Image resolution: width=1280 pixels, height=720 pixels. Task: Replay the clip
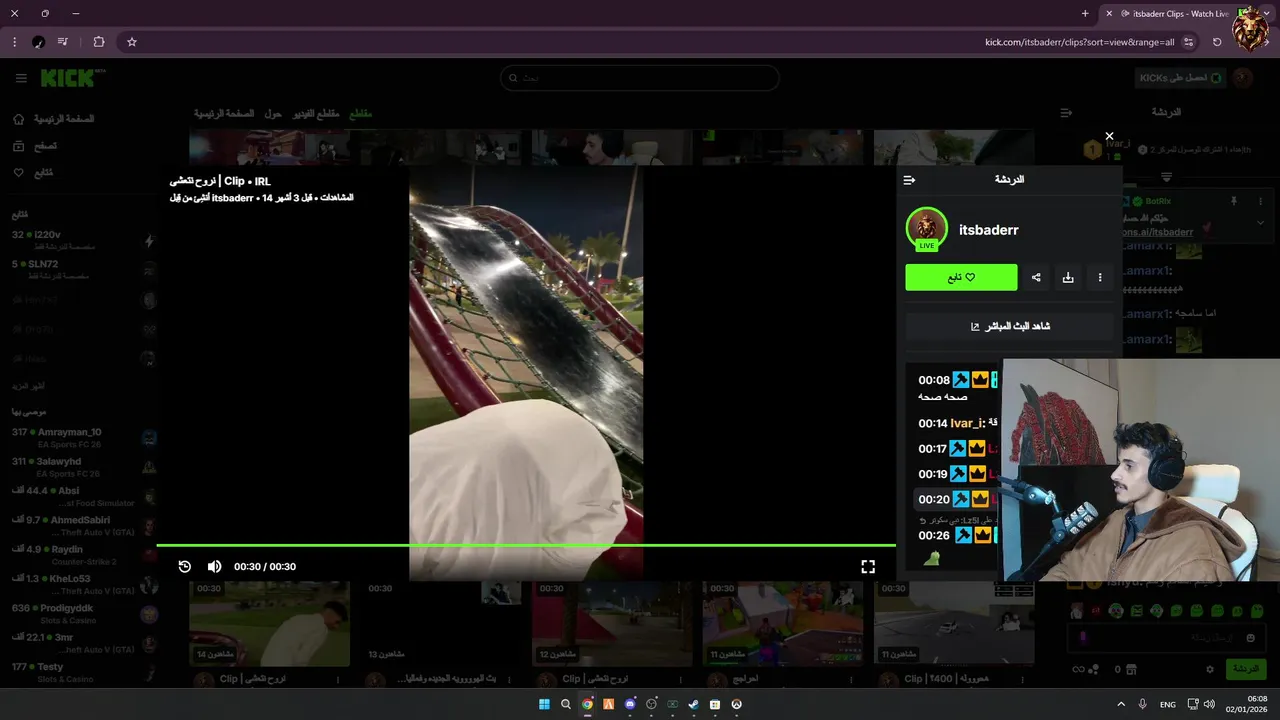tap(185, 566)
